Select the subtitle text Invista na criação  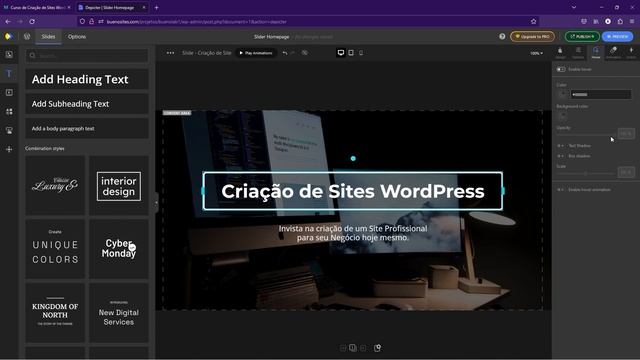(x=353, y=233)
